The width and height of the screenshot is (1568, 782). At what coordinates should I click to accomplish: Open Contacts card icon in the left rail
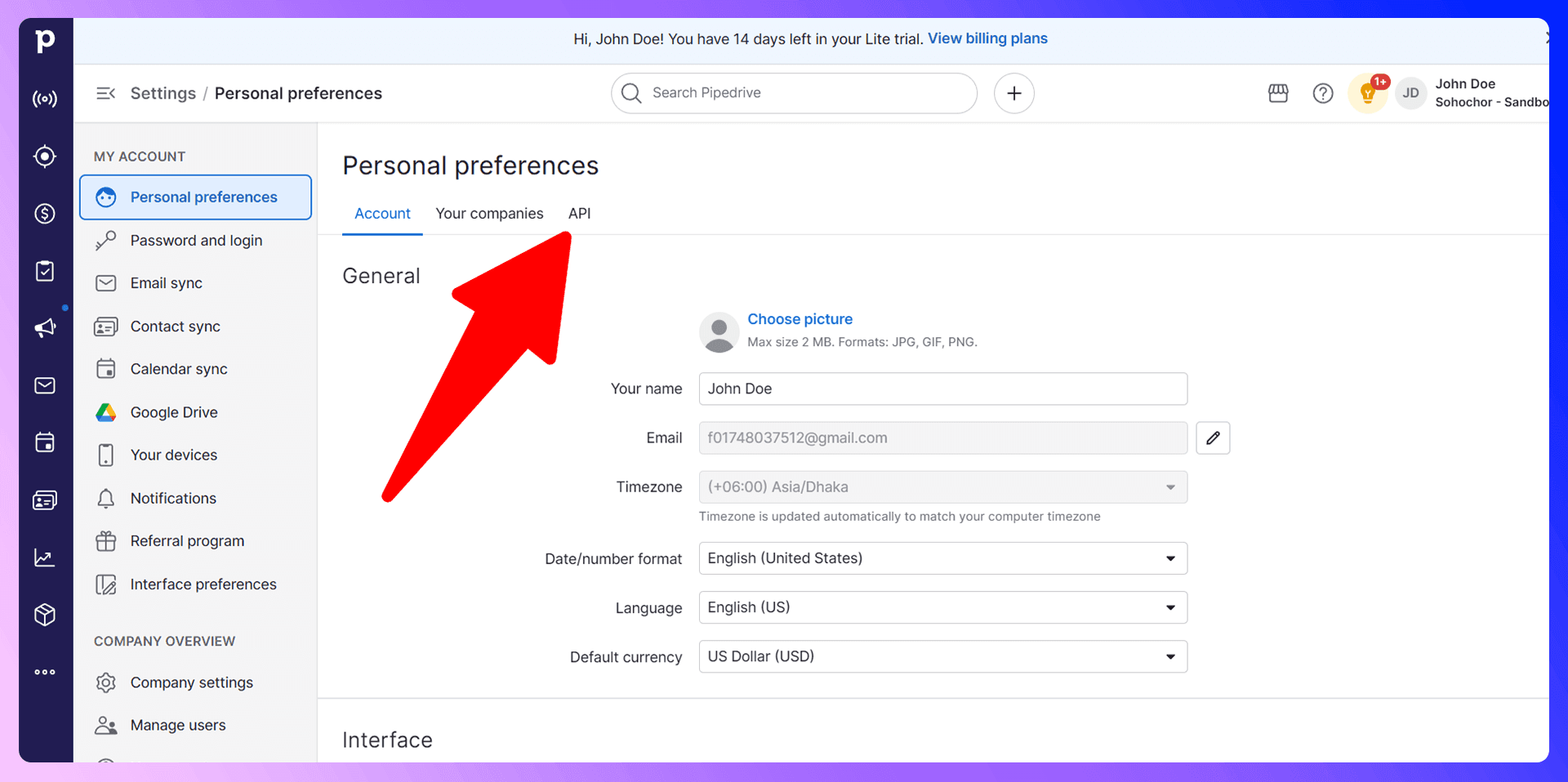[x=45, y=500]
